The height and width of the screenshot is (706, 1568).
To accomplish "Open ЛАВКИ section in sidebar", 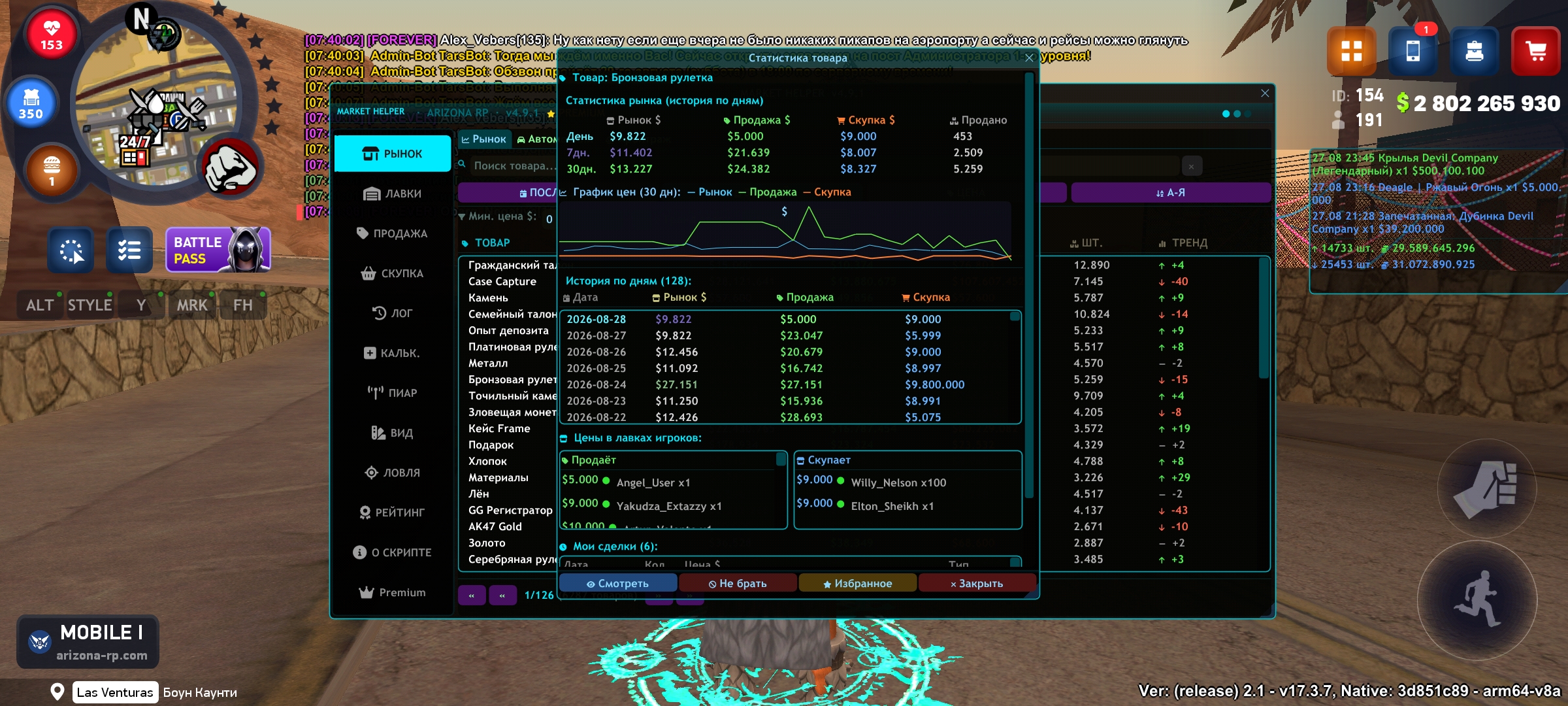I will tap(392, 193).
